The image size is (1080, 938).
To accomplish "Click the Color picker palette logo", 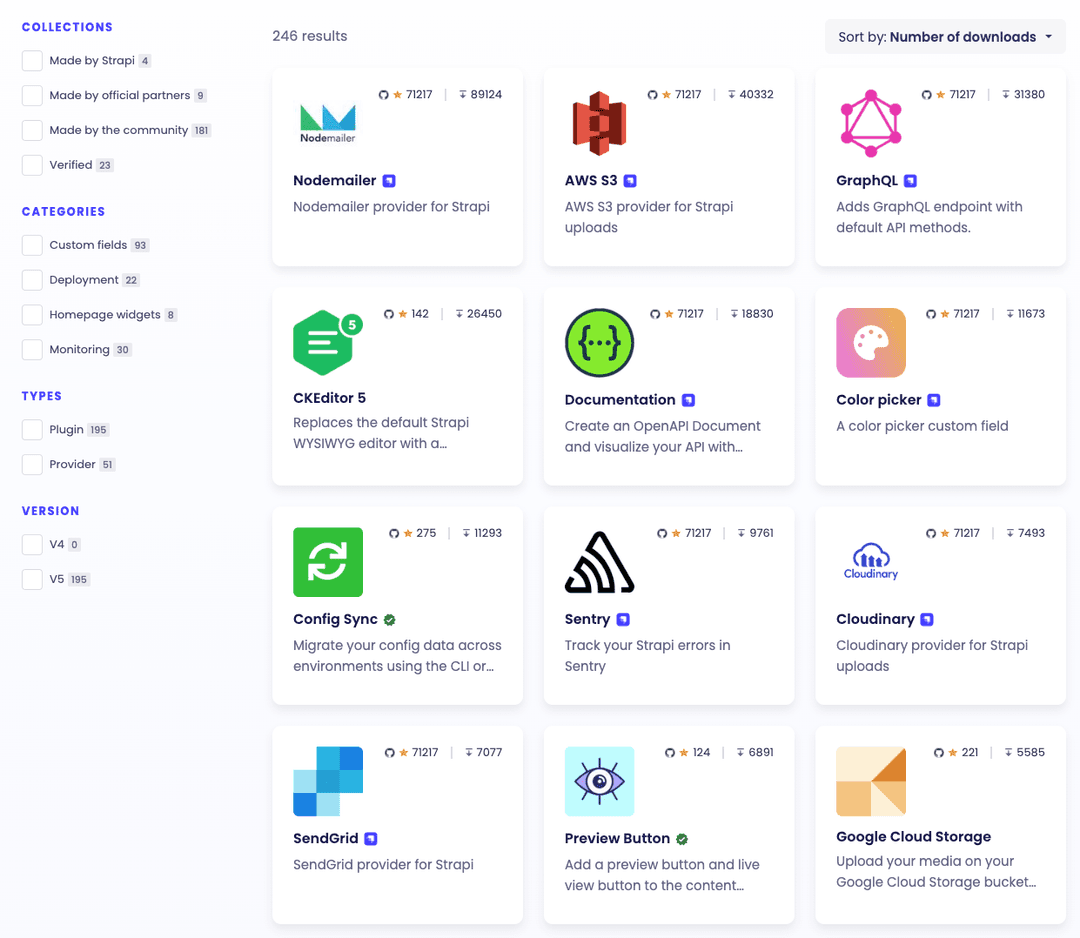I will pos(871,342).
